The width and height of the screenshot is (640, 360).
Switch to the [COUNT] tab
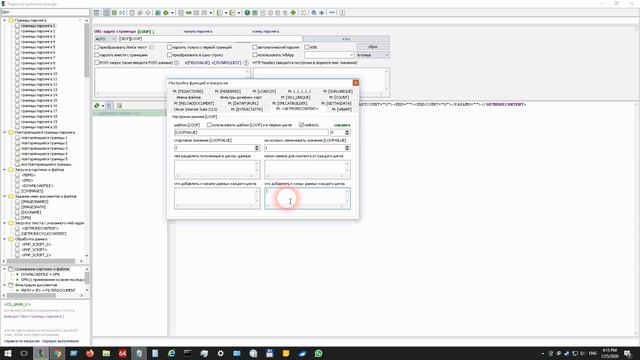[x=339, y=98]
